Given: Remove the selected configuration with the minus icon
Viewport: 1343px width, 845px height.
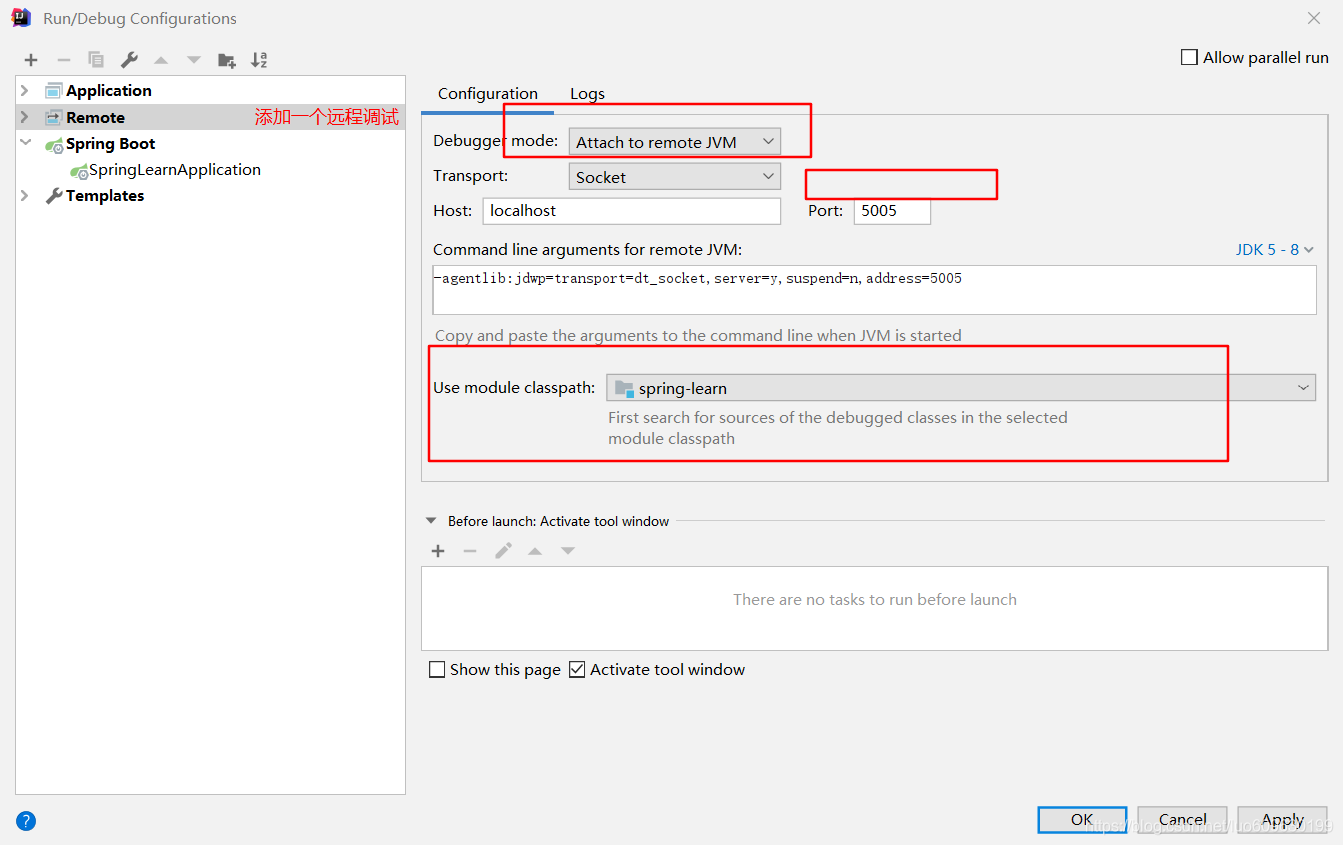Looking at the screenshot, I should 63,60.
